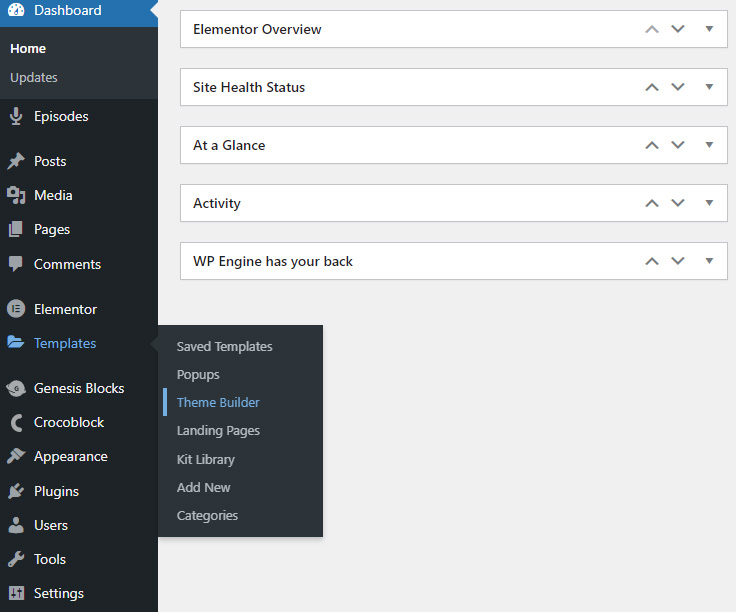Open the Users menu label
736x612 pixels.
click(51, 525)
